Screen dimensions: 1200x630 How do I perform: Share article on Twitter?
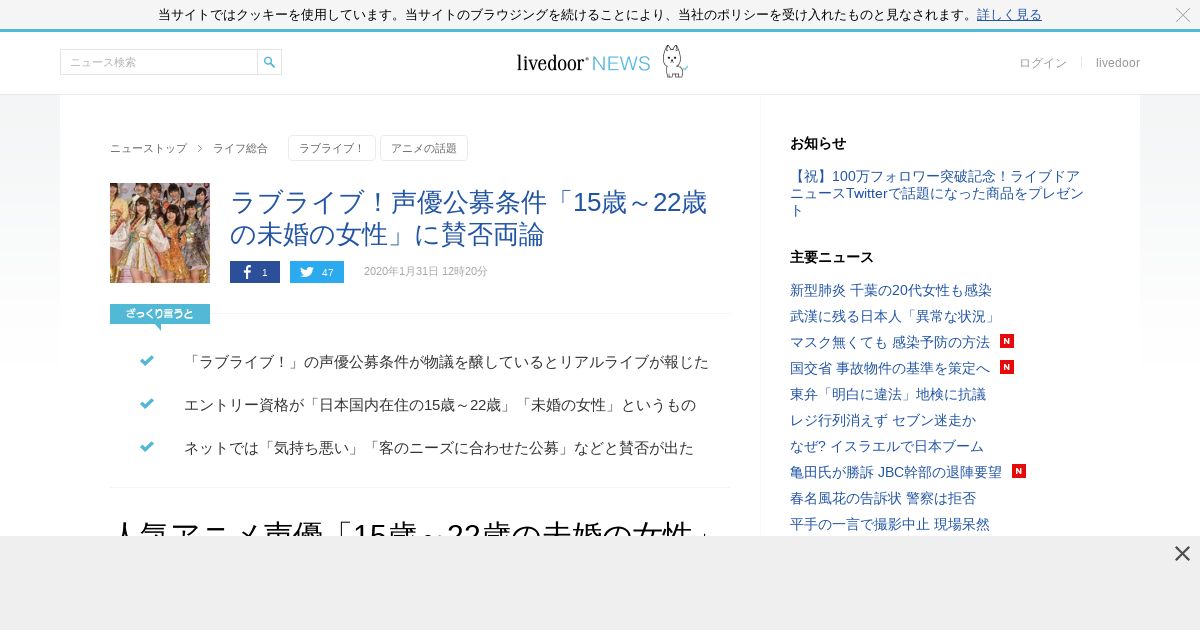tap(317, 272)
